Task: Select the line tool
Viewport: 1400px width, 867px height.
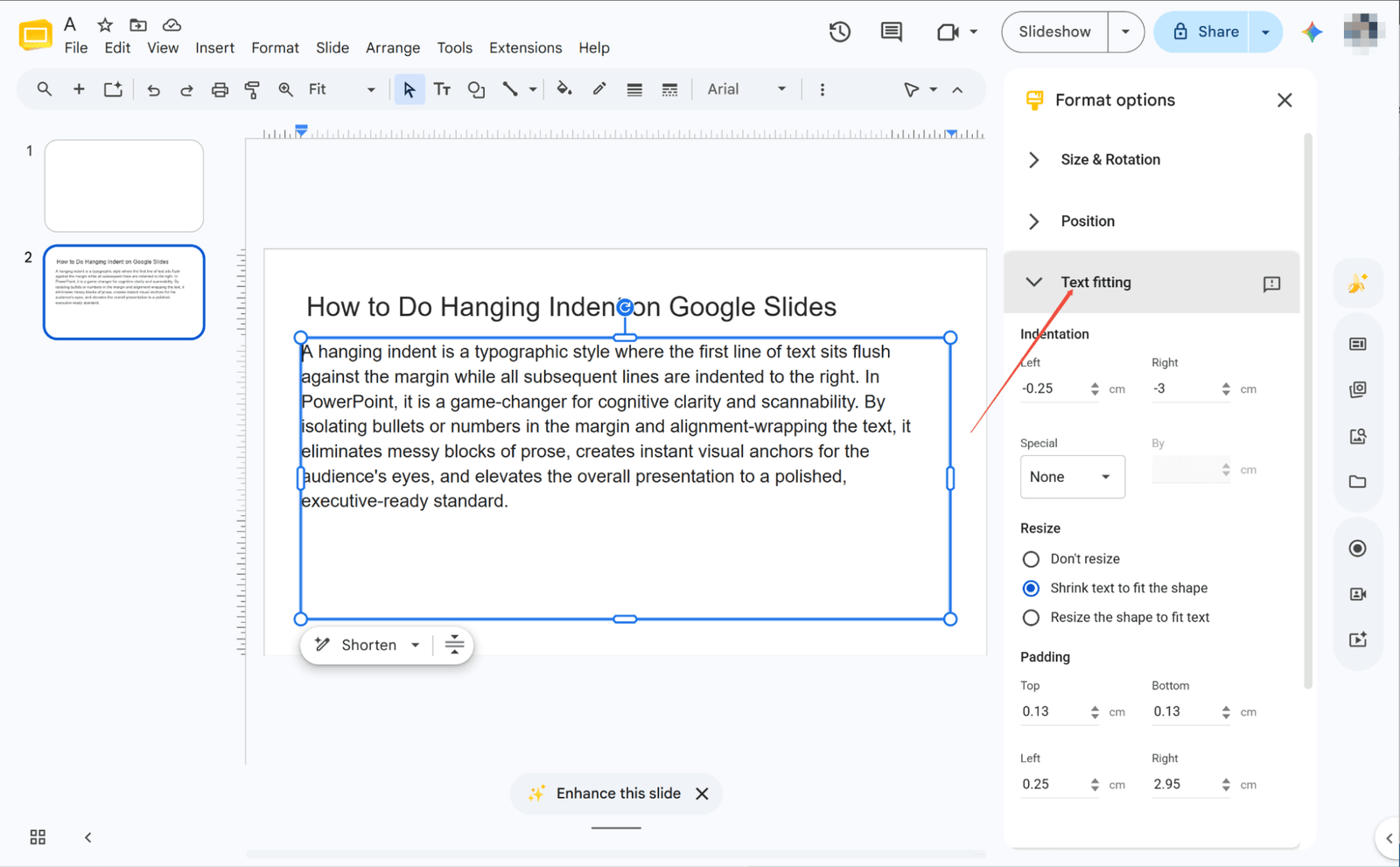Action: [x=510, y=89]
